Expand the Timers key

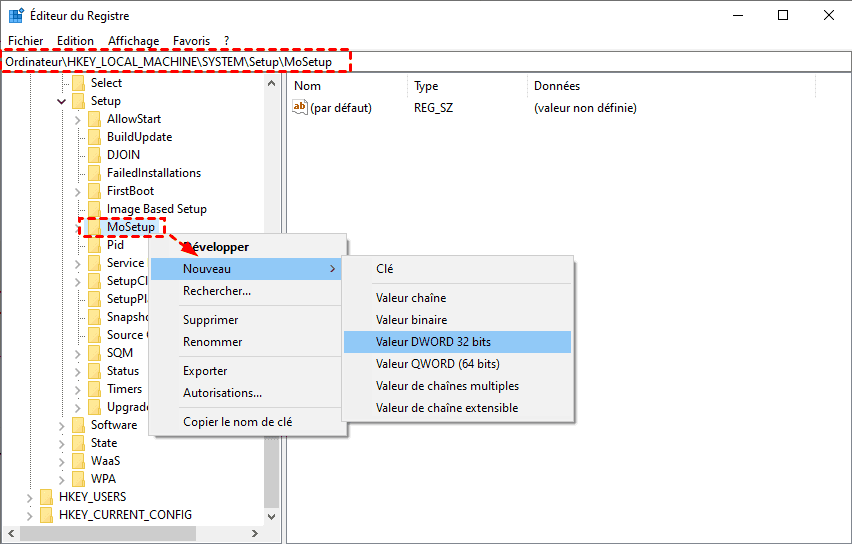point(78,390)
